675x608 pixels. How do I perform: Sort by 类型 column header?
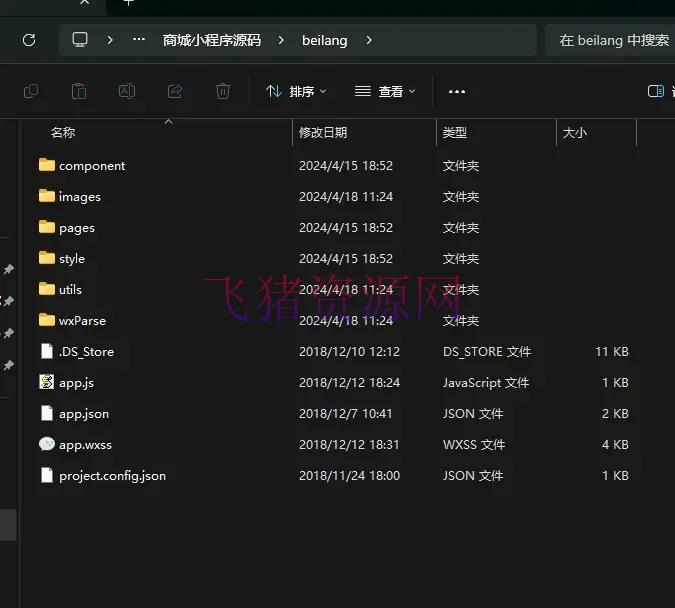click(x=455, y=132)
